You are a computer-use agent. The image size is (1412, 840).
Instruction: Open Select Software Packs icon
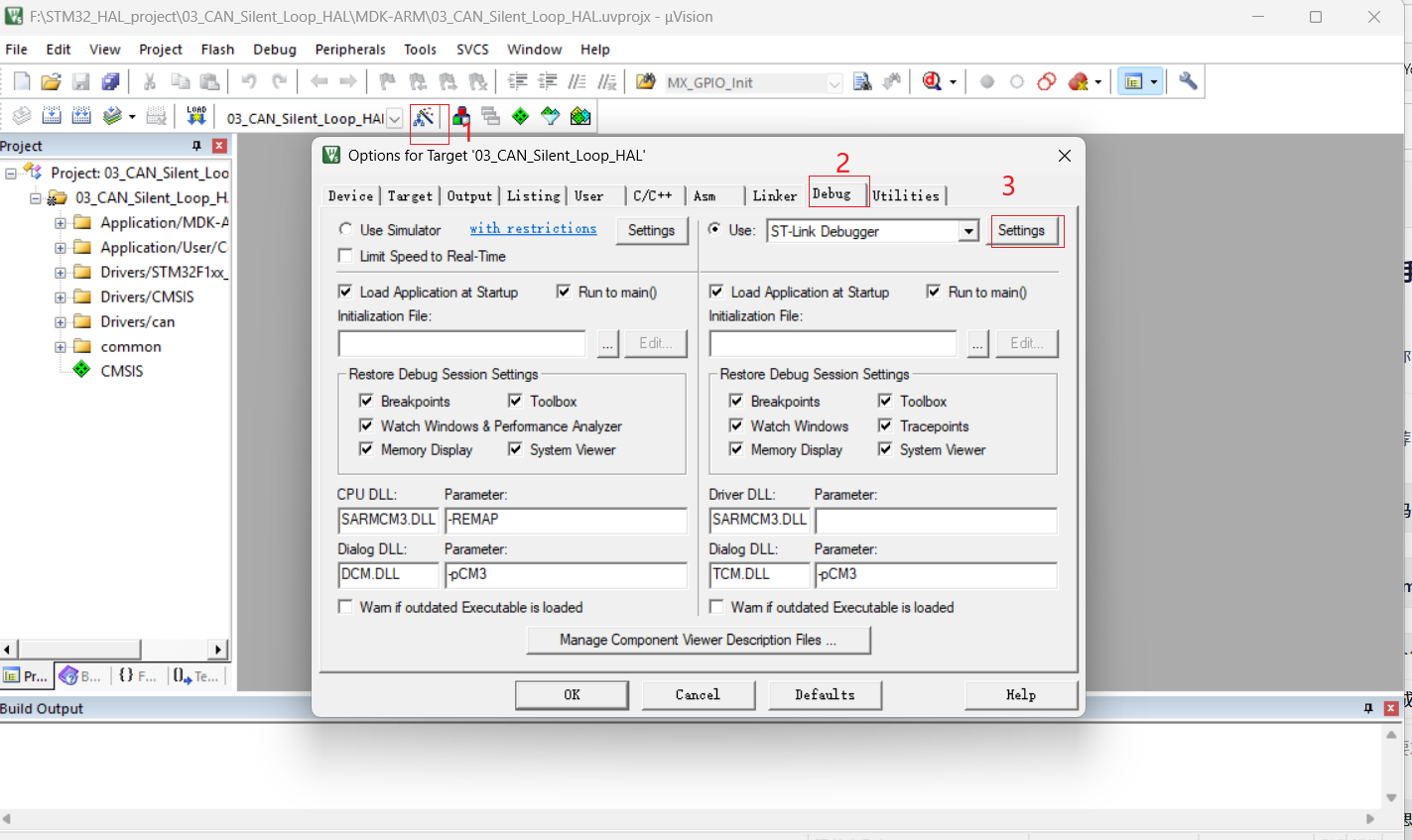[x=551, y=117]
